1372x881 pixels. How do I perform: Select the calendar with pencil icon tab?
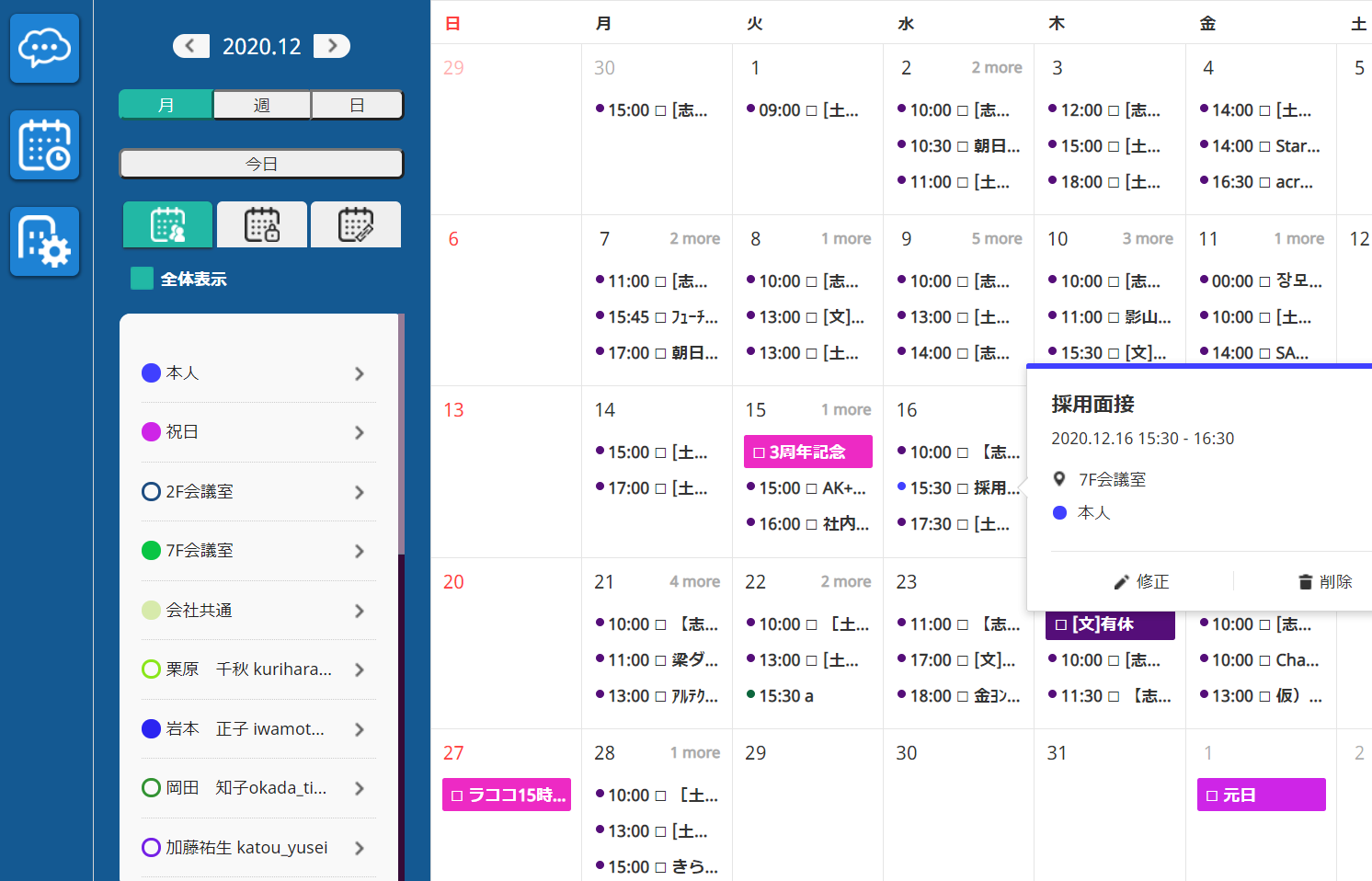click(356, 224)
